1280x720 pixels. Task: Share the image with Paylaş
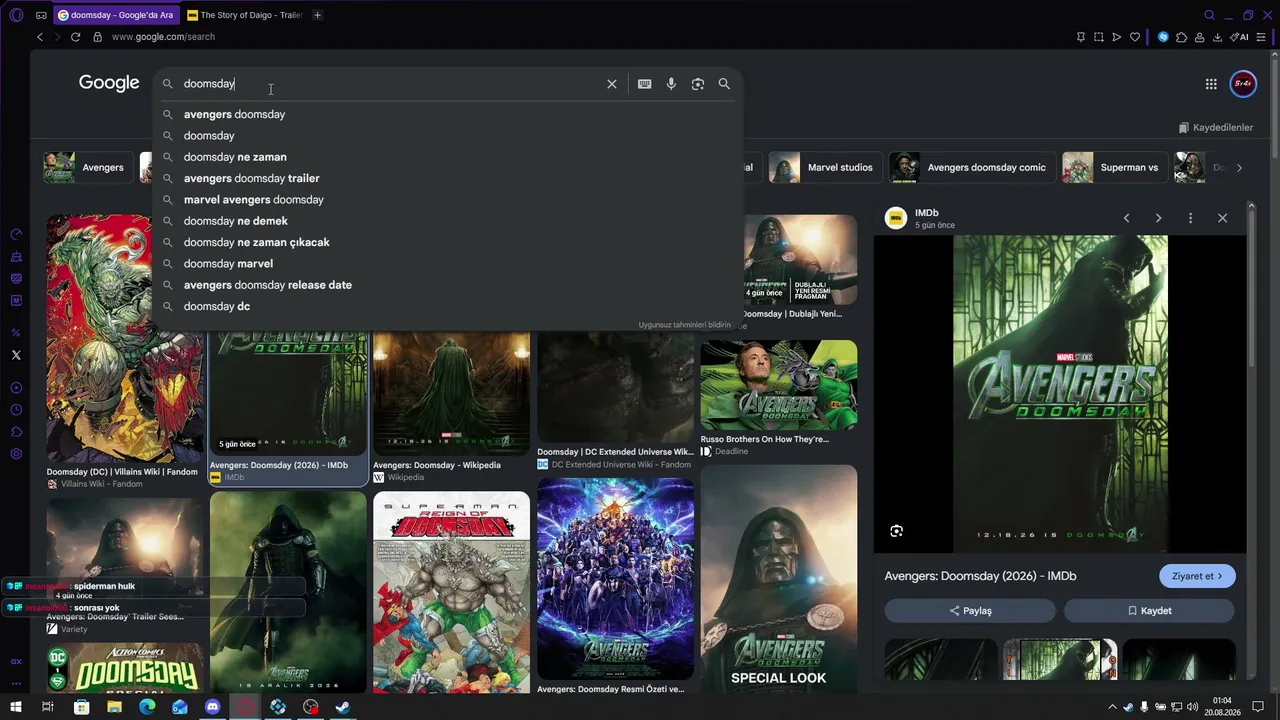[x=970, y=611]
